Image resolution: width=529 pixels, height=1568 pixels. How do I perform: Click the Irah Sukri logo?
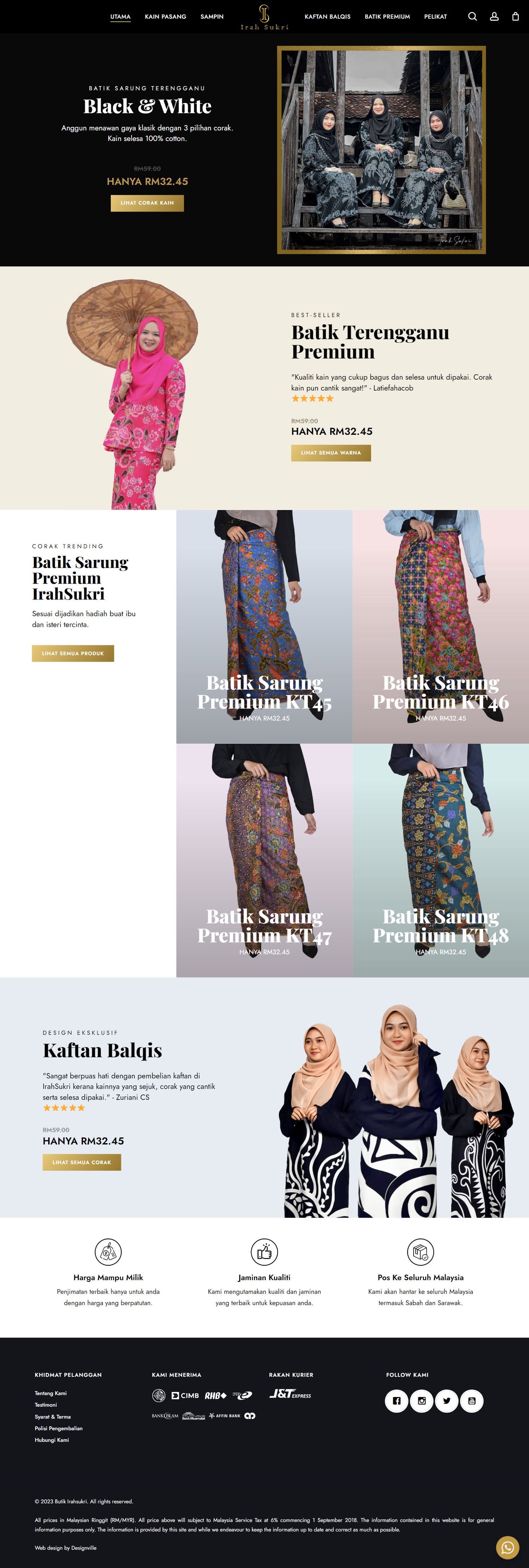264,17
